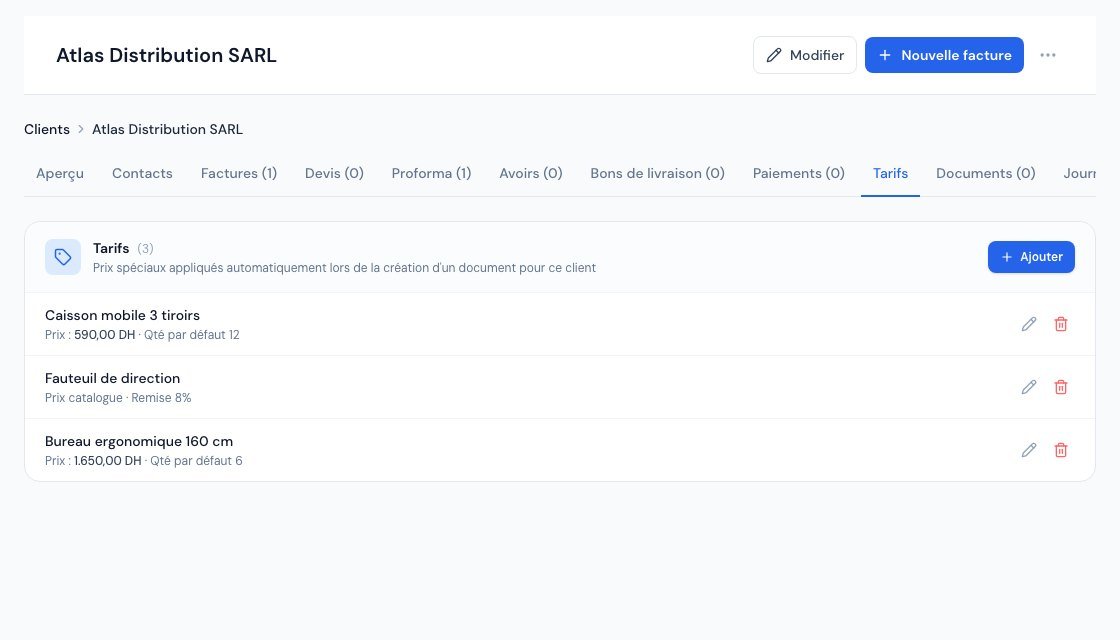
Task: Select the Devis (0) tab
Action: [334, 174]
